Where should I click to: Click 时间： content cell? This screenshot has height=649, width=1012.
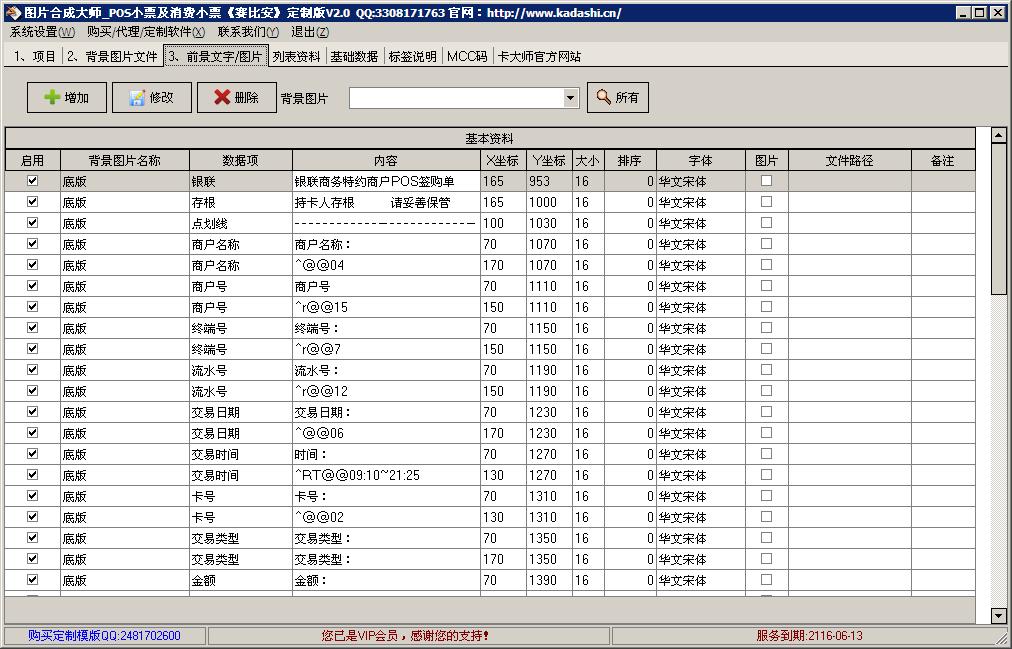(386, 454)
